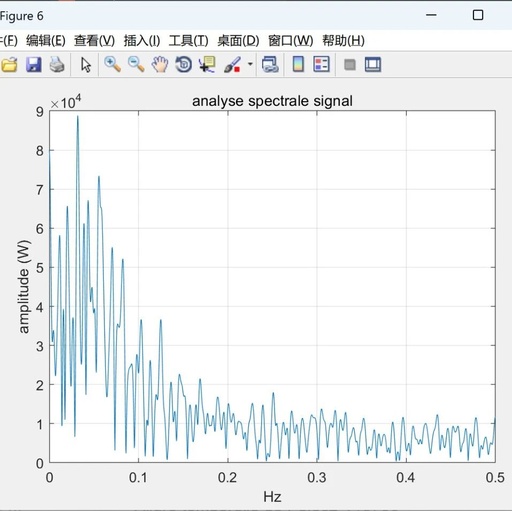This screenshot has height=511, width=512.
Task: Click Show Plot Tools dock icon
Action: pyautogui.click(x=373, y=64)
